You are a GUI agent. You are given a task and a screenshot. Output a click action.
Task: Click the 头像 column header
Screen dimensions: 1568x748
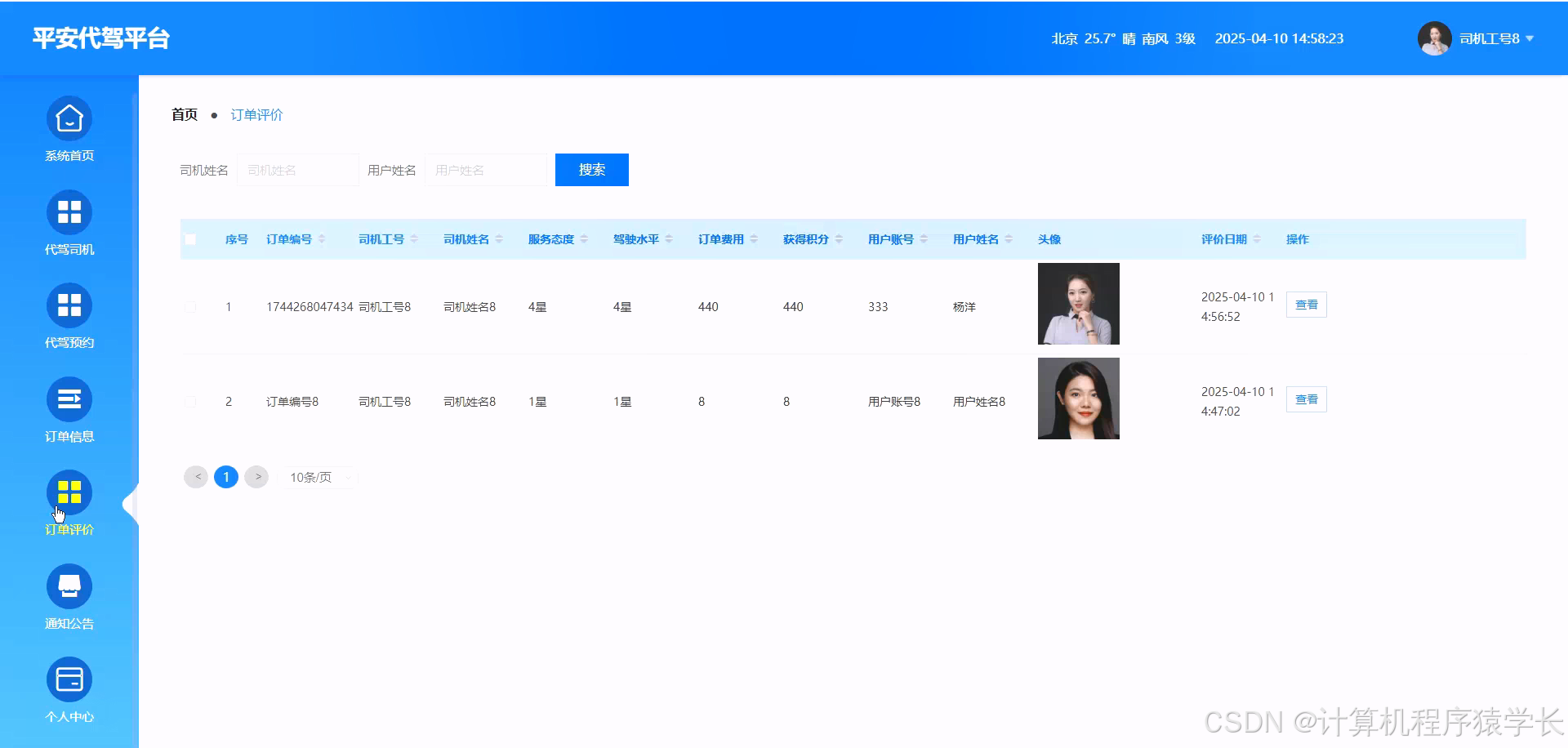1049,239
